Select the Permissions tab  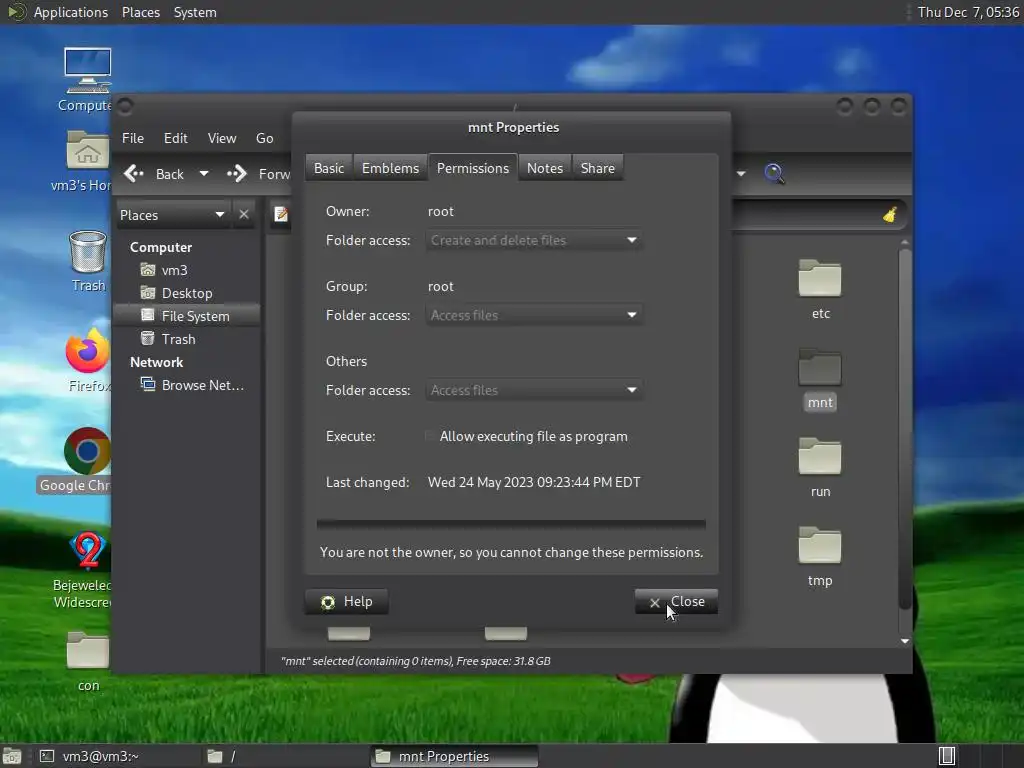click(x=473, y=168)
